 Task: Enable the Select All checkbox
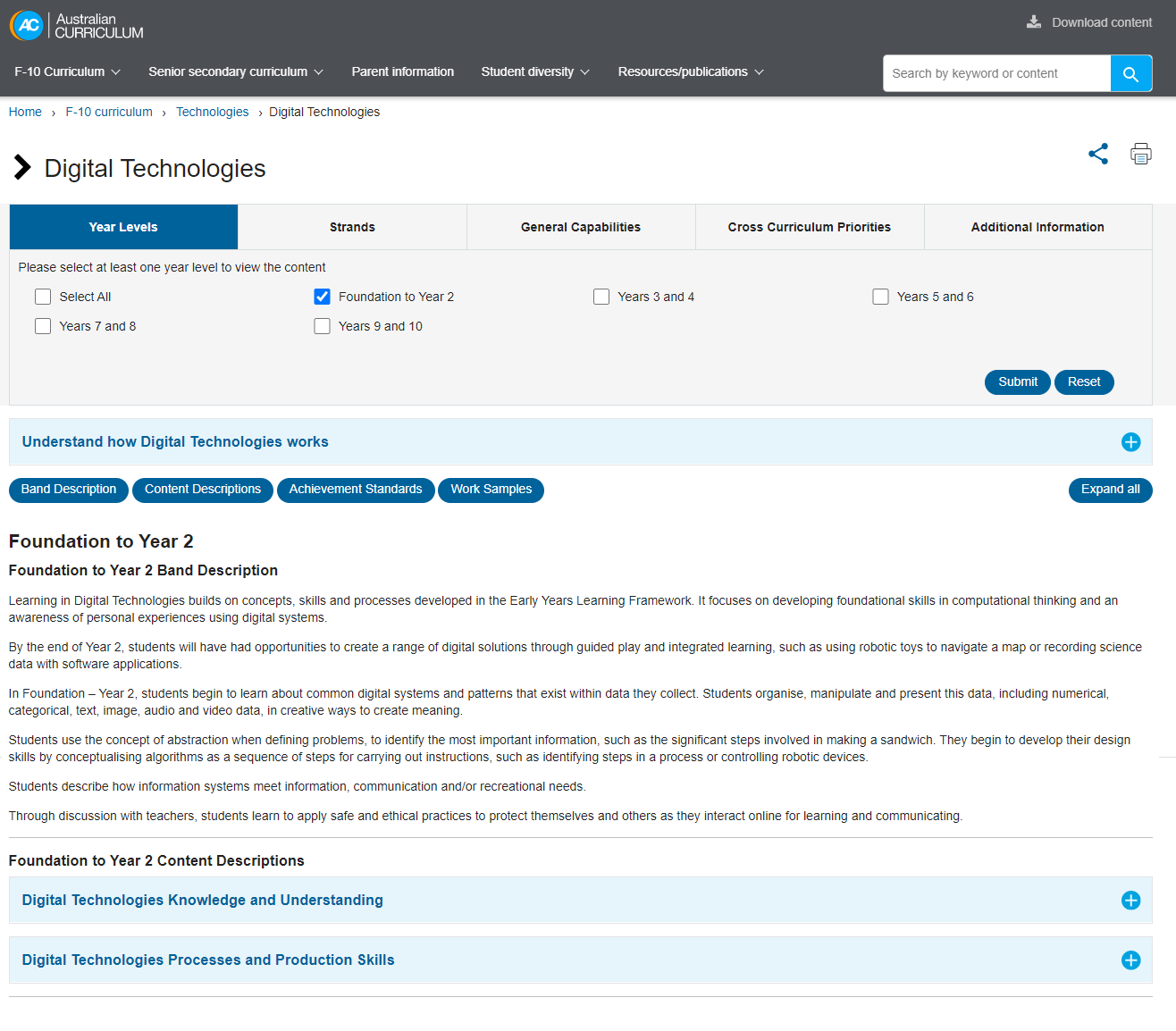(43, 297)
